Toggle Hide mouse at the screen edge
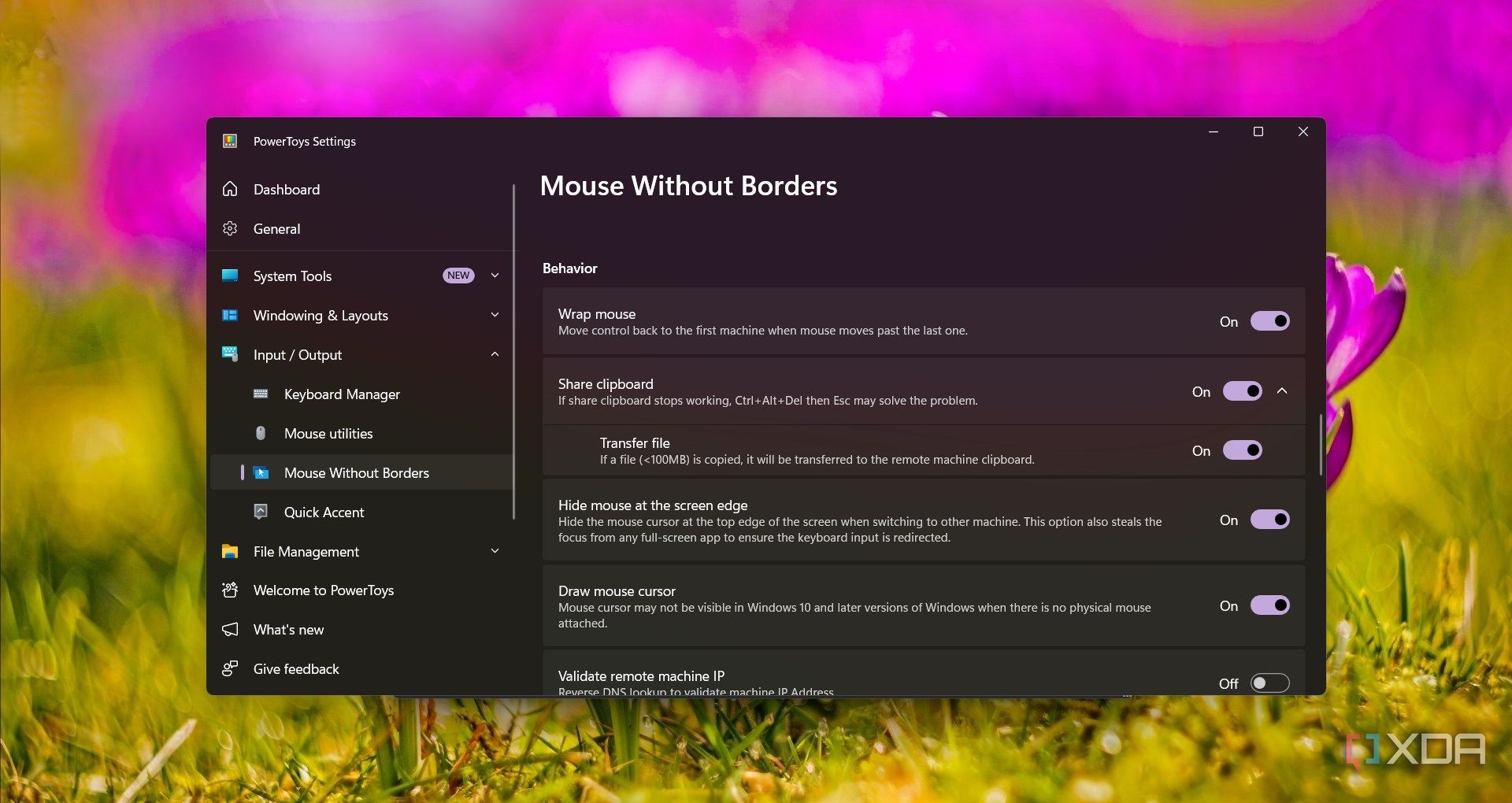This screenshot has width=1512, height=803. 1269,520
